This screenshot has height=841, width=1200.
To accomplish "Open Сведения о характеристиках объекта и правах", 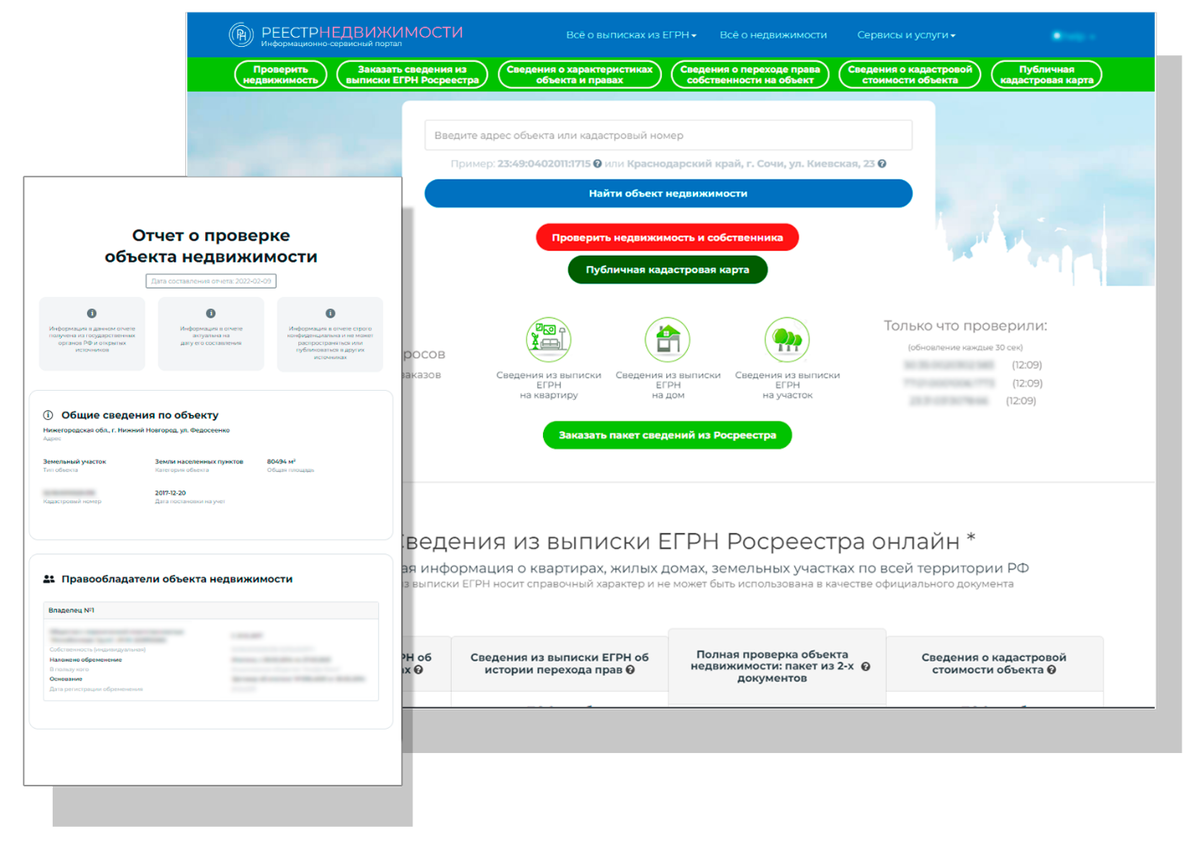I will point(579,75).
